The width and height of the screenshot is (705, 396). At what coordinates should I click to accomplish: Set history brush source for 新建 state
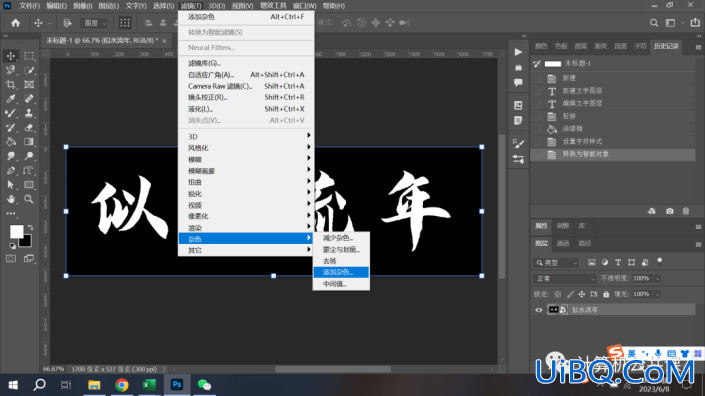[537, 78]
